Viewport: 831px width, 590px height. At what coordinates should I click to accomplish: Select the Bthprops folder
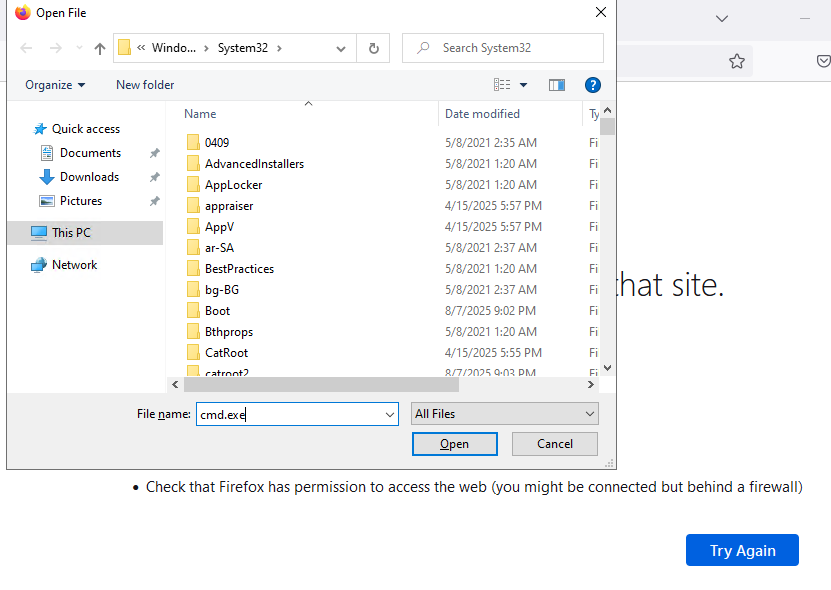click(229, 332)
